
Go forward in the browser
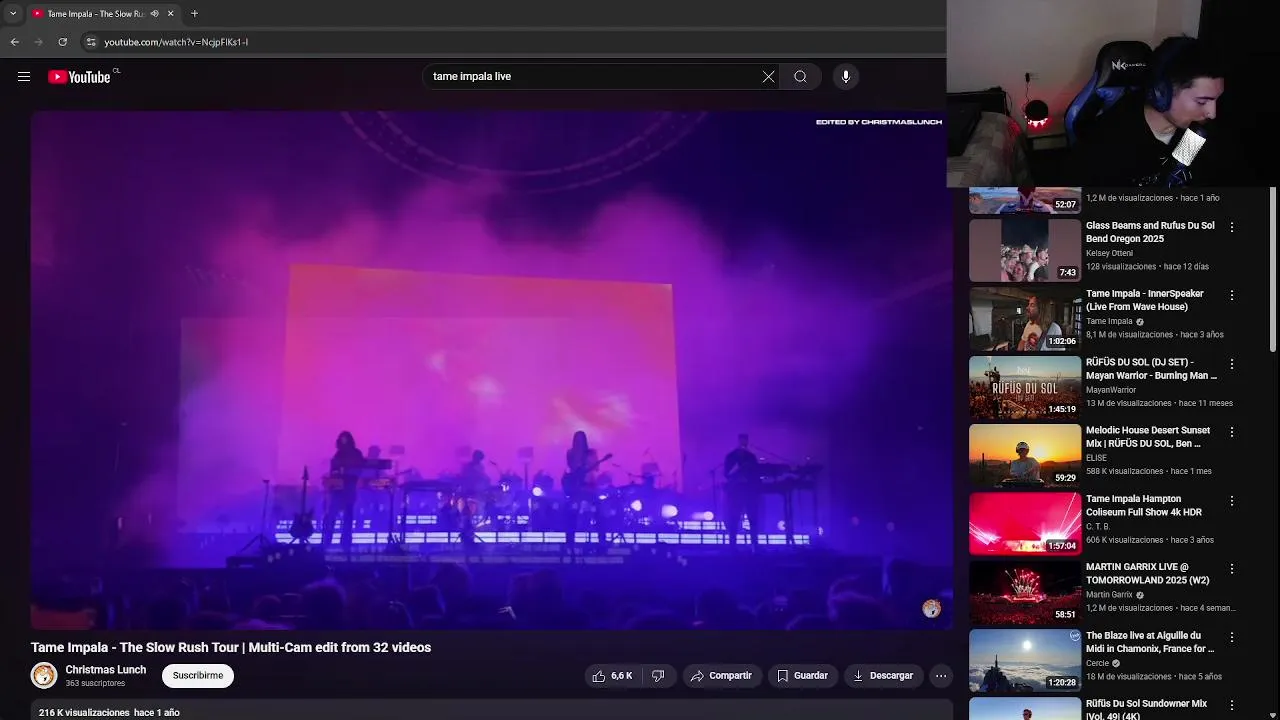38,42
